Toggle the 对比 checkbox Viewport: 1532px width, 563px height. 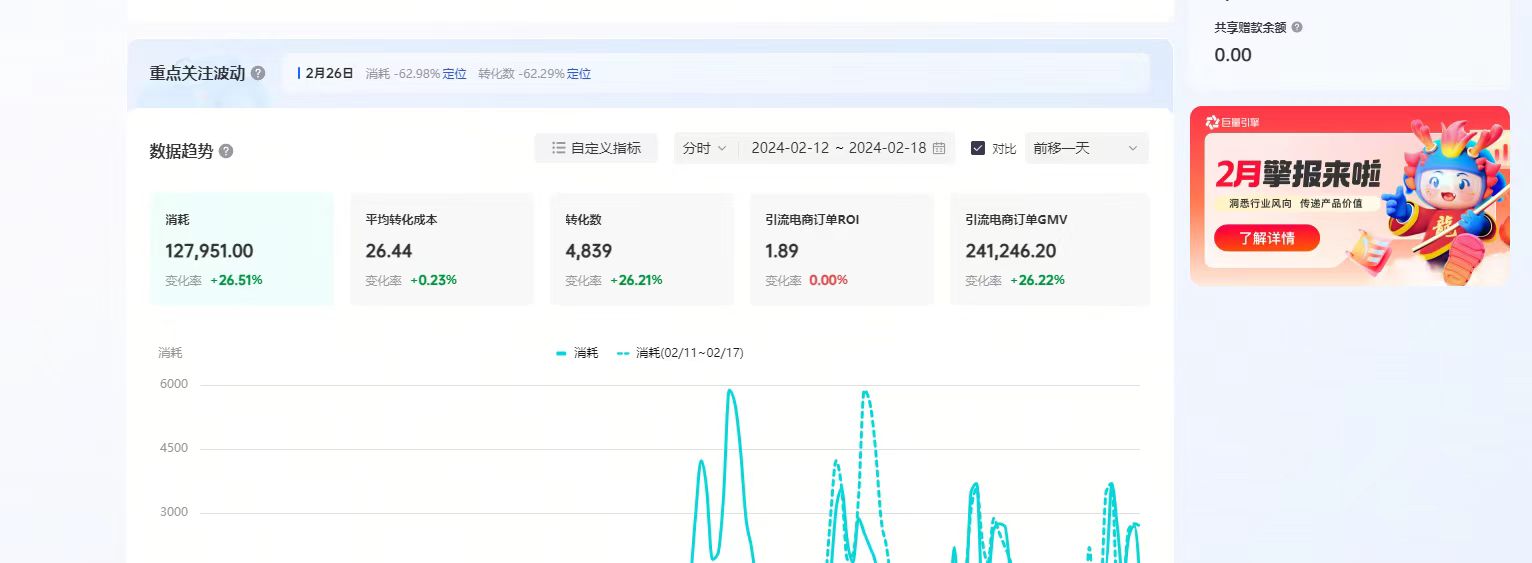(x=978, y=148)
